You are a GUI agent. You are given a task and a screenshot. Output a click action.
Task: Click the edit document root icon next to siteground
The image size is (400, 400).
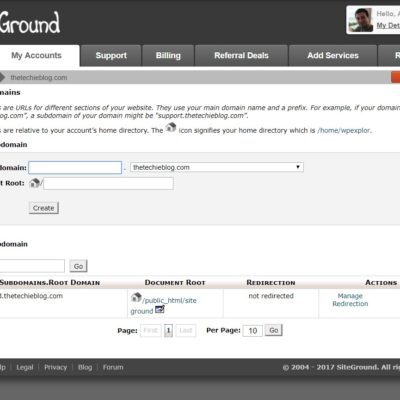(160, 310)
